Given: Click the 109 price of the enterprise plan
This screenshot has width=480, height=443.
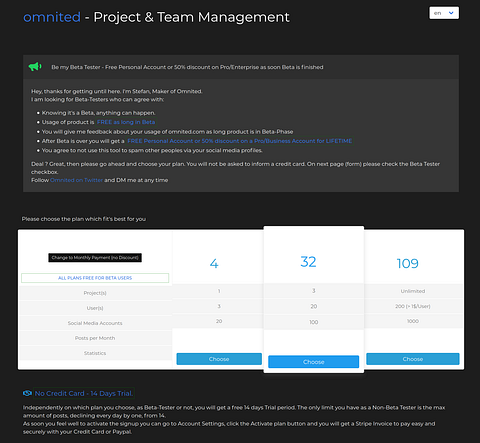Looking at the screenshot, I should [407, 263].
